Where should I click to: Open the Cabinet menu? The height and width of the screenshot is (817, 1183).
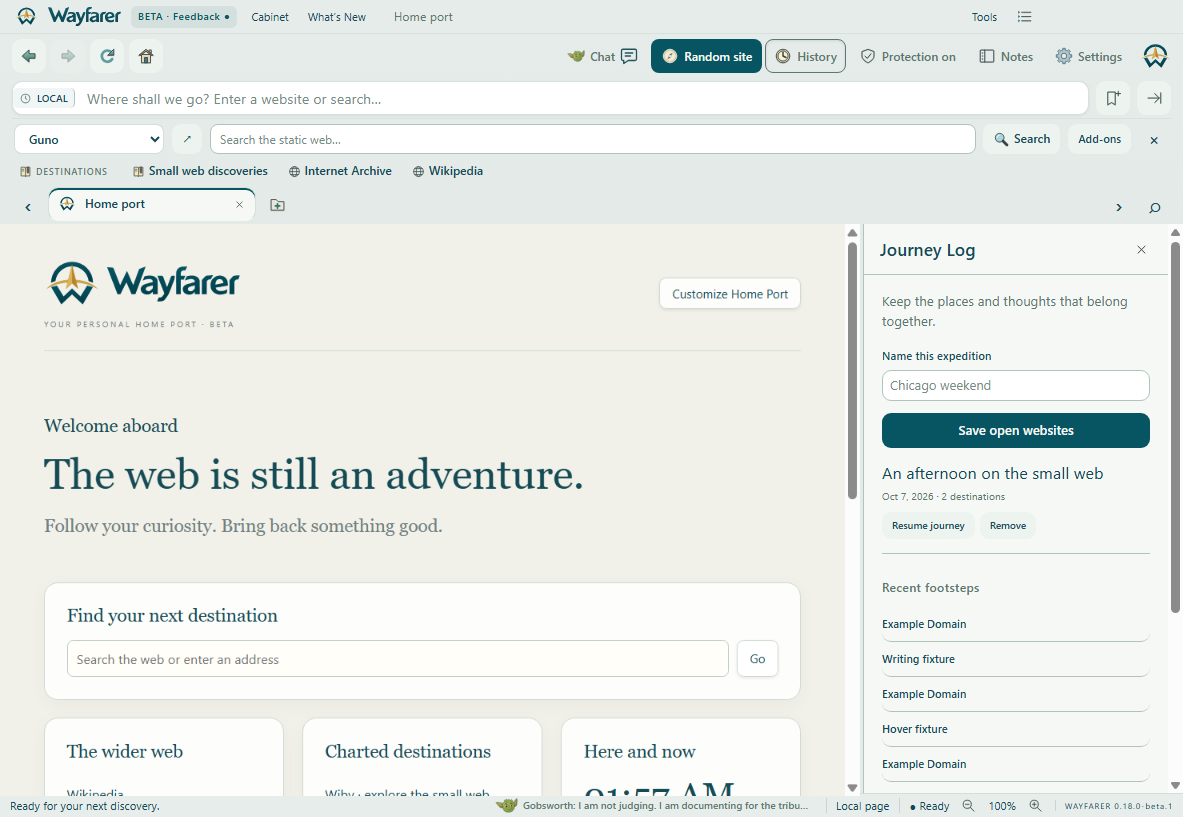[269, 17]
